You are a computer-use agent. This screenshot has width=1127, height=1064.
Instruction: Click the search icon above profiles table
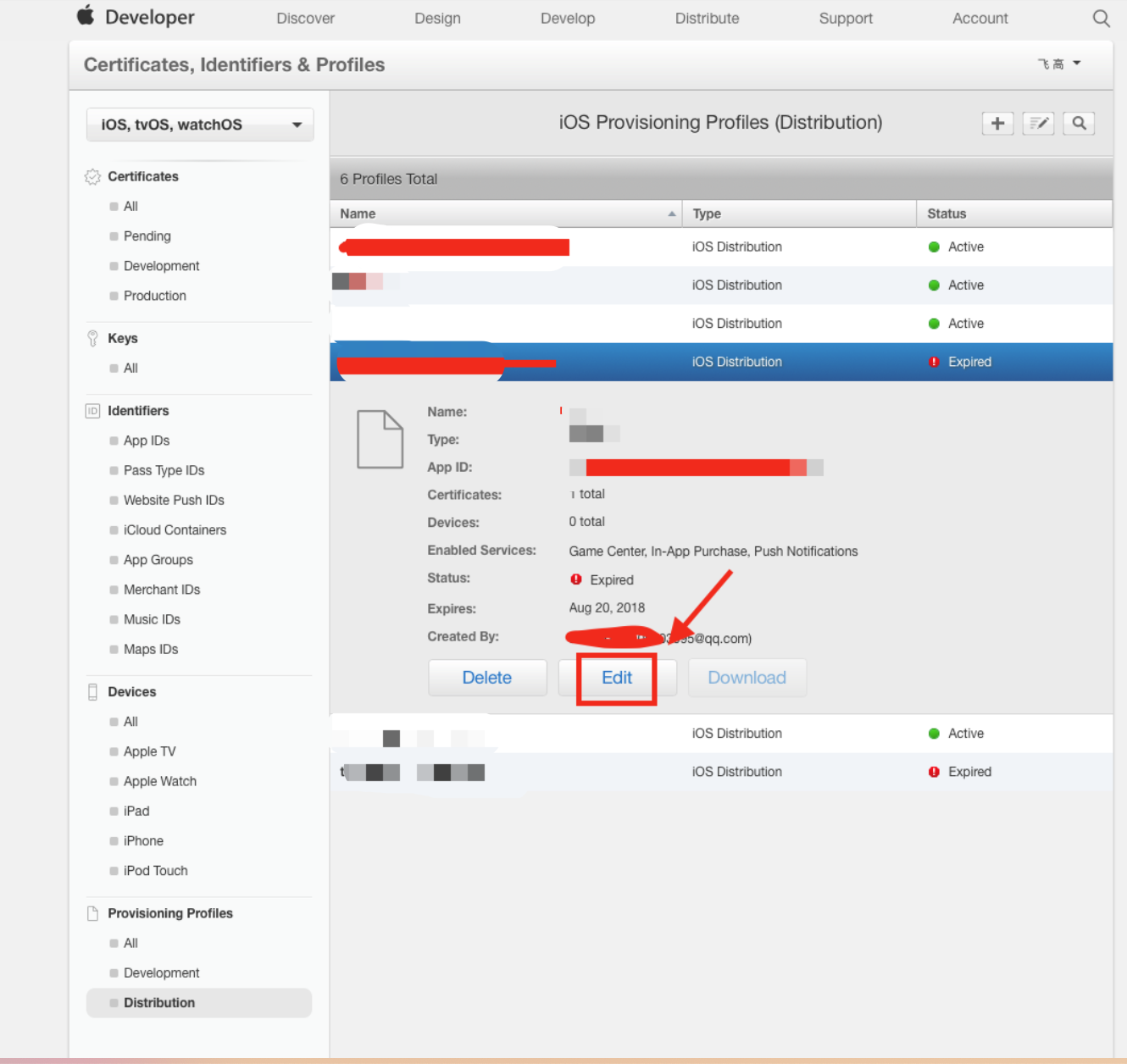tap(1079, 124)
